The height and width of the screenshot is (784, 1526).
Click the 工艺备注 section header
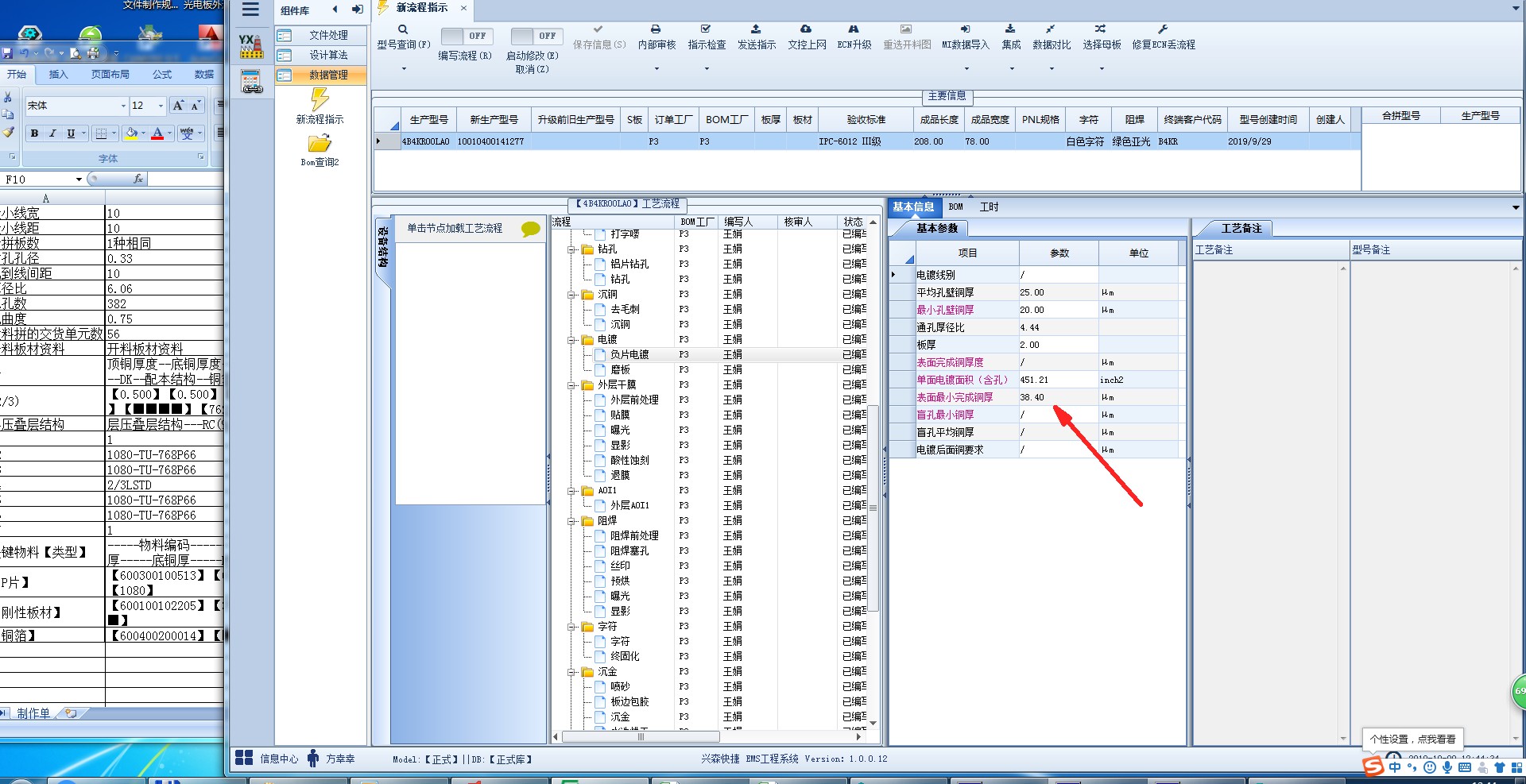click(1241, 229)
